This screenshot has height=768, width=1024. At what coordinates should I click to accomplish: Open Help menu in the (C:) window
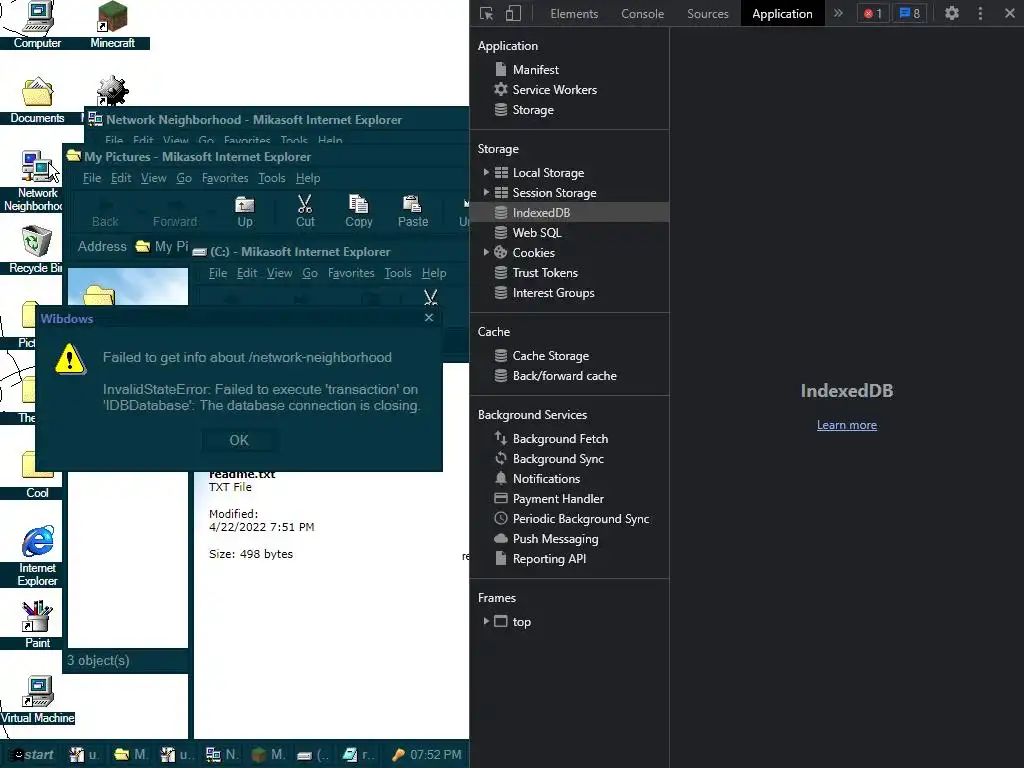[x=434, y=273]
